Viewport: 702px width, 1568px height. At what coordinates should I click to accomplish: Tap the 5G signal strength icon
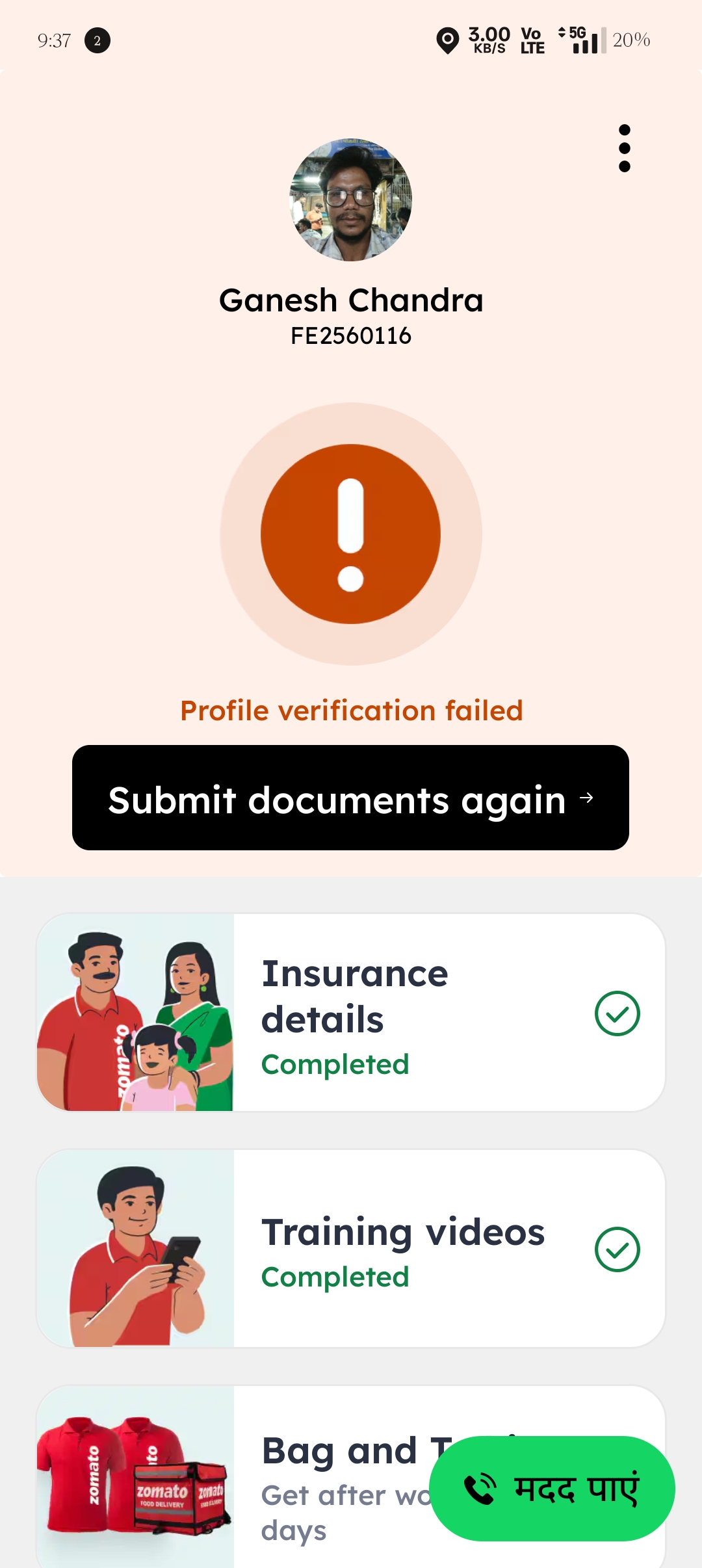click(x=583, y=40)
